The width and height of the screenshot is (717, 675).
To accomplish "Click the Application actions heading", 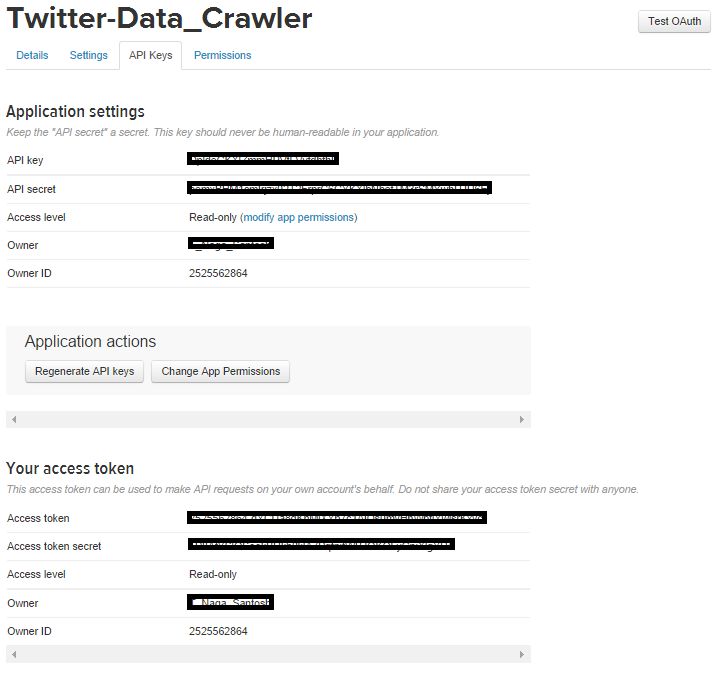I will (x=91, y=342).
